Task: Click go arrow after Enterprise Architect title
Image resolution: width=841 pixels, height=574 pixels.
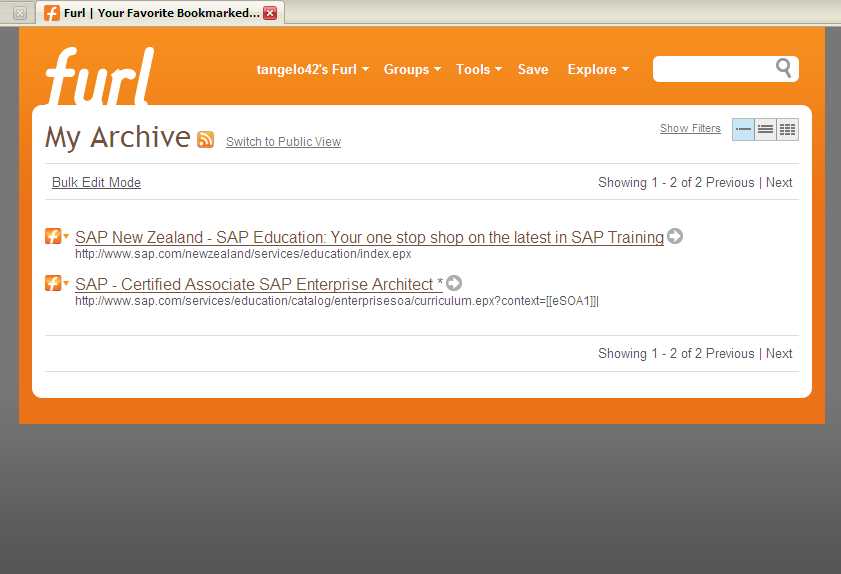Action: [x=454, y=283]
